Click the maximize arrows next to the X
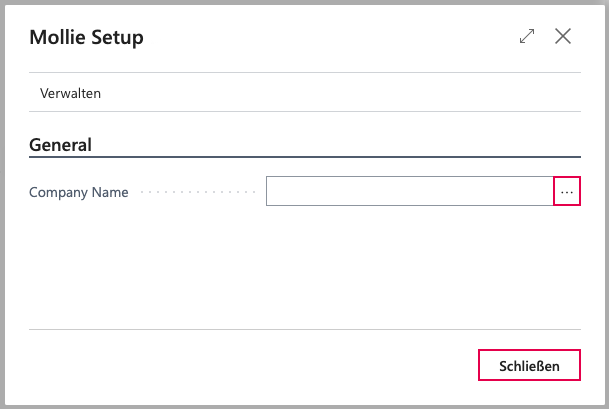Screen dimensions: 609x409 point(527,36)
